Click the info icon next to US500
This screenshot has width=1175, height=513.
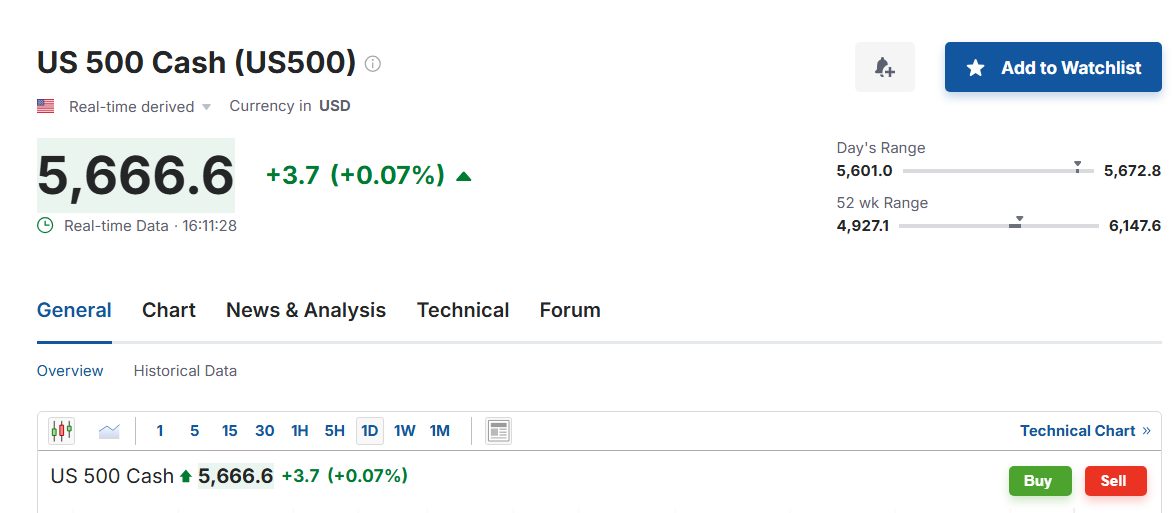373,64
